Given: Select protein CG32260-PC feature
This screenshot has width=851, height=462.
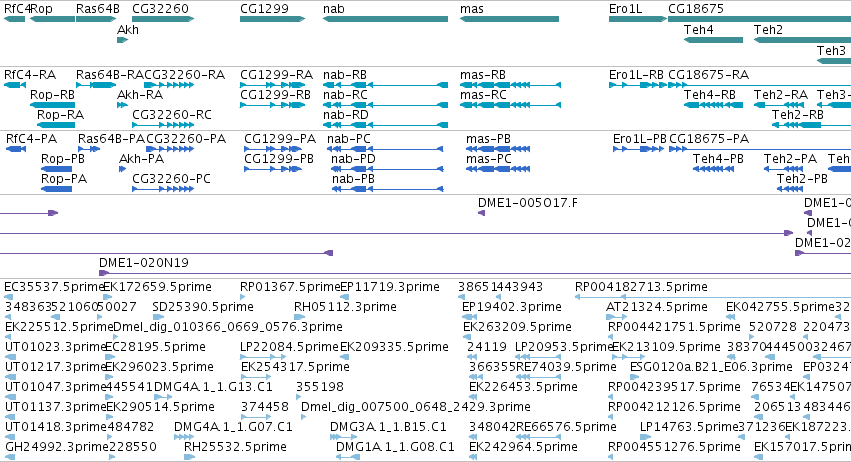Looking at the screenshot, I should tap(163, 189).
